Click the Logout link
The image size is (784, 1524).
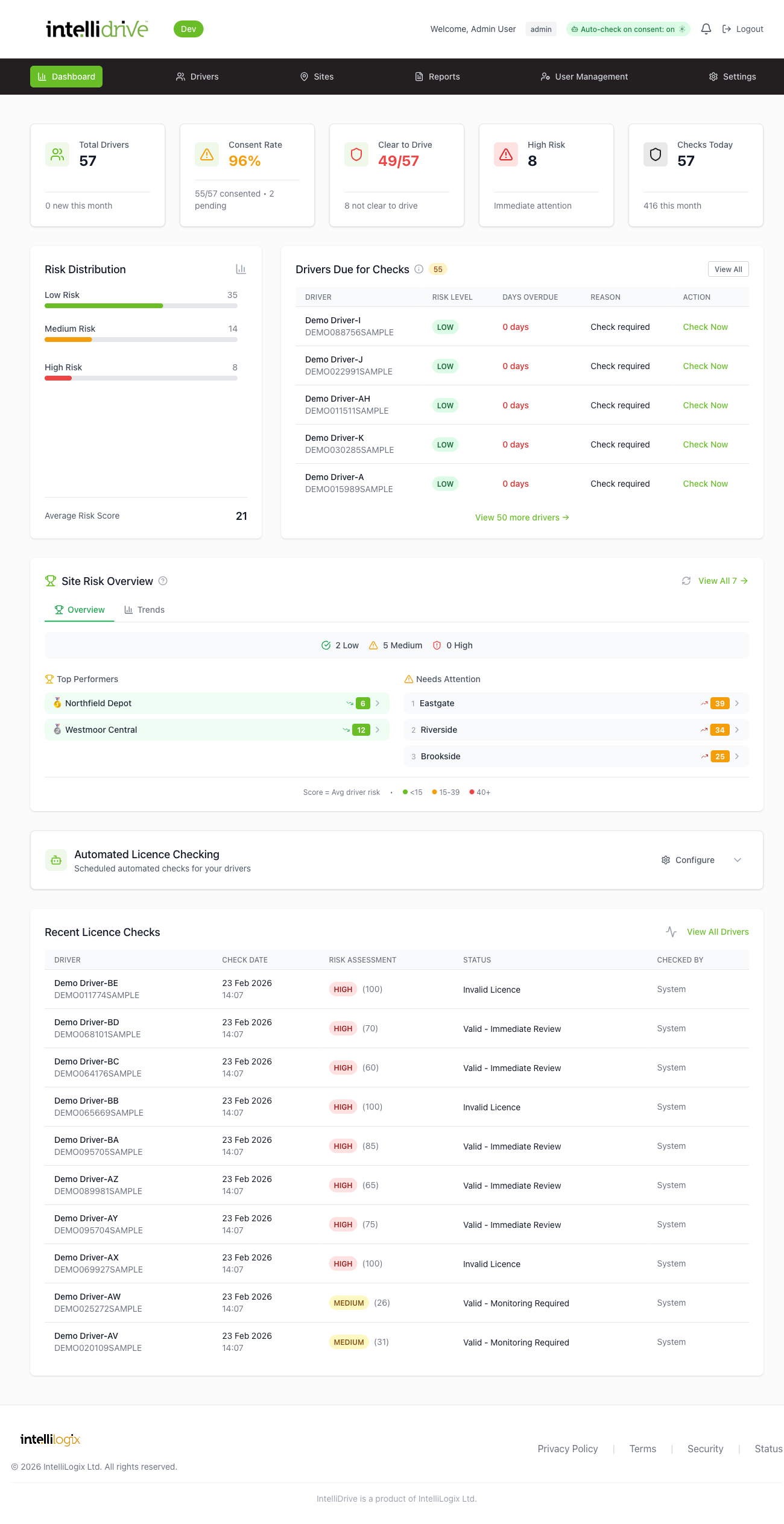[x=743, y=29]
